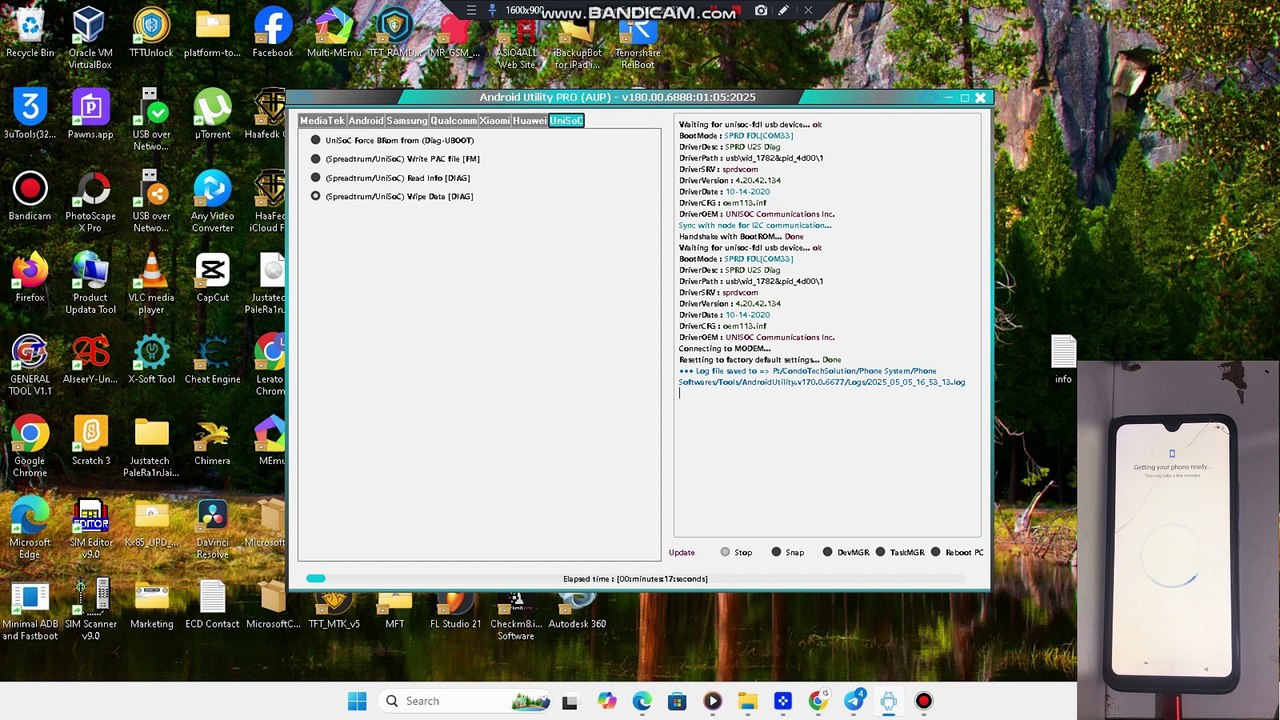Open Bandicam desktop icon
Screen dimensions: 1280x720
coord(30,196)
